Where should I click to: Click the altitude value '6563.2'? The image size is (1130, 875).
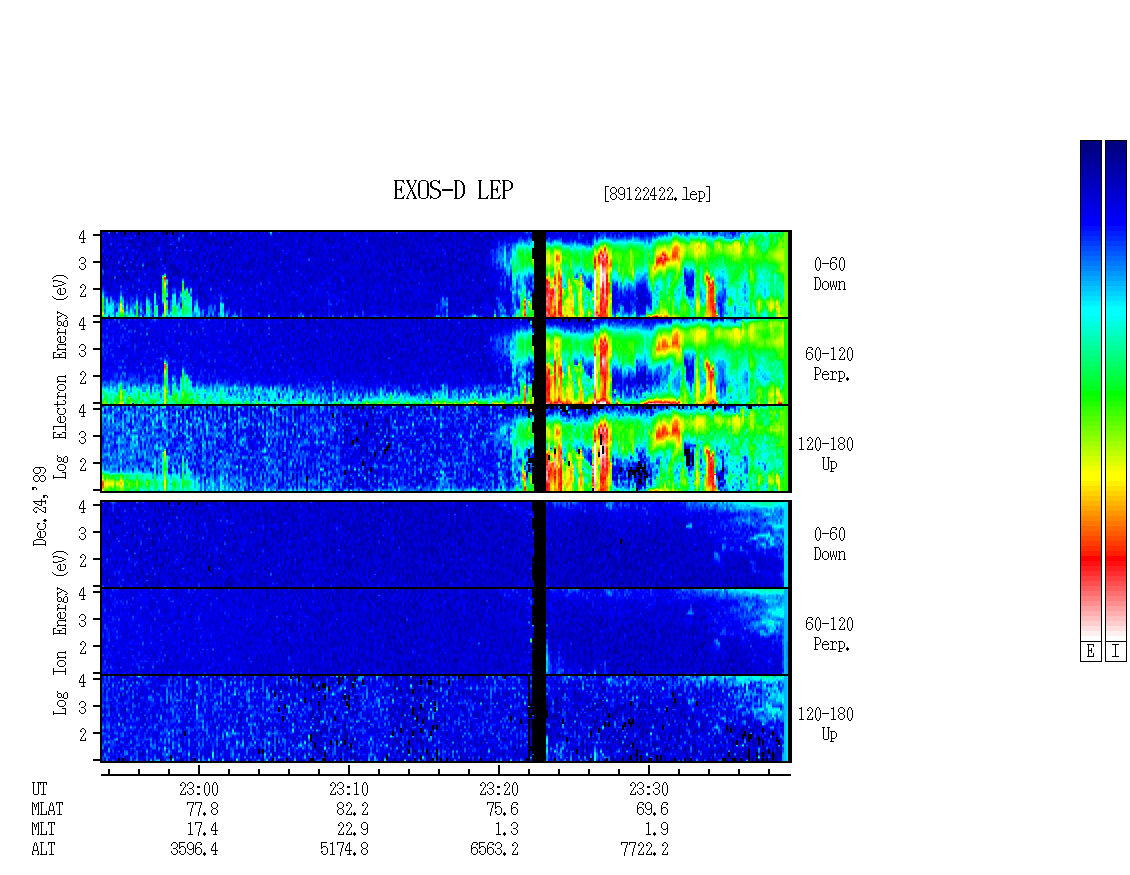(494, 850)
